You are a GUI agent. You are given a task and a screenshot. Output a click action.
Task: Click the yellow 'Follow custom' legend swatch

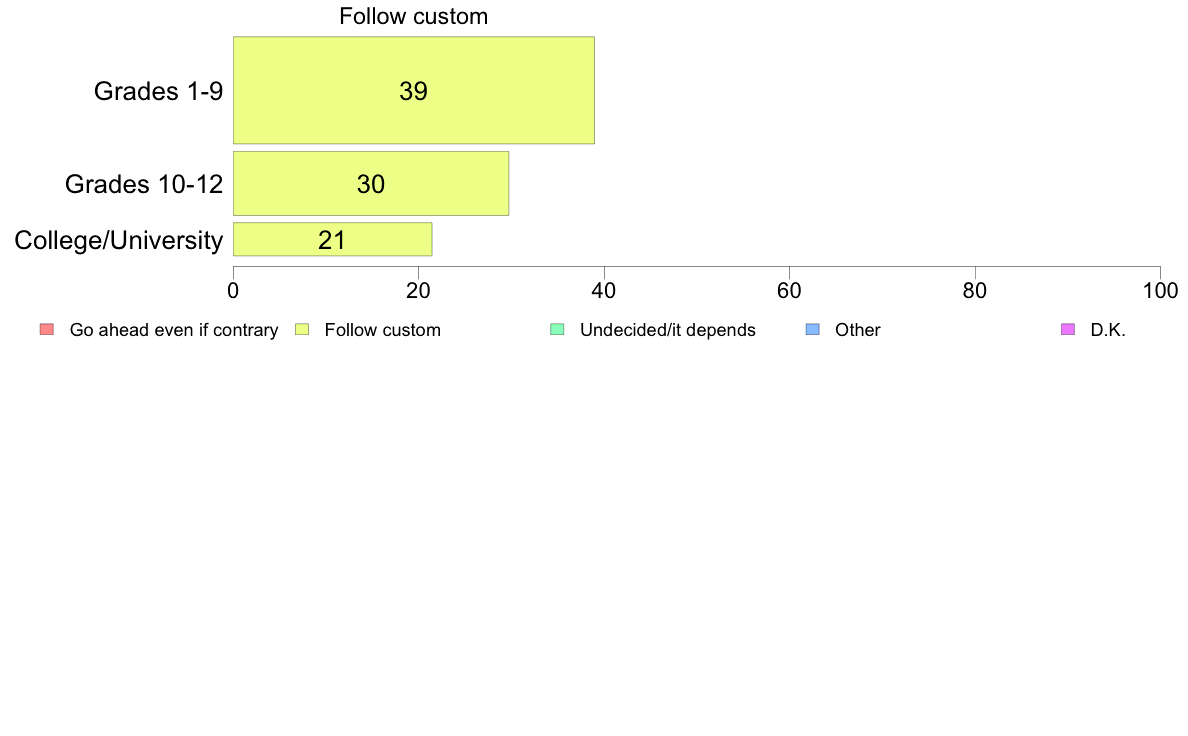click(x=302, y=330)
